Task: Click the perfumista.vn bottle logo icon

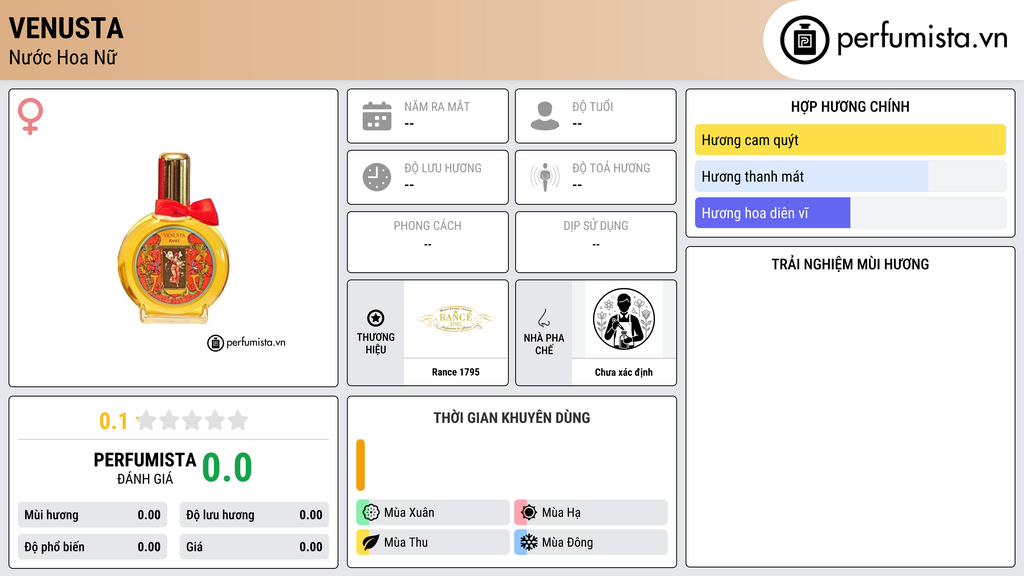Action: click(x=804, y=40)
